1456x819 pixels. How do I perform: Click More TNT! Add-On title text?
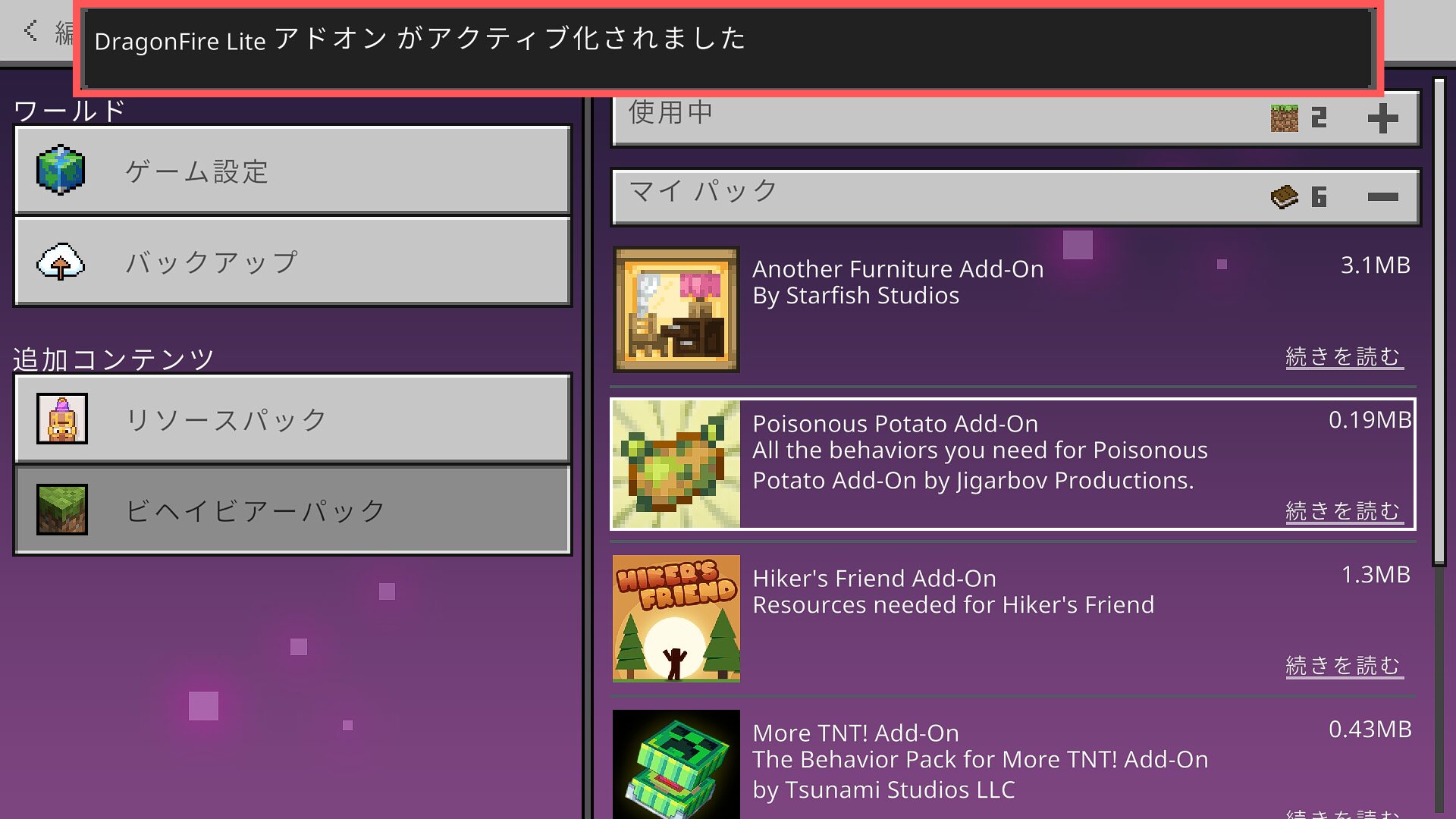click(x=855, y=733)
